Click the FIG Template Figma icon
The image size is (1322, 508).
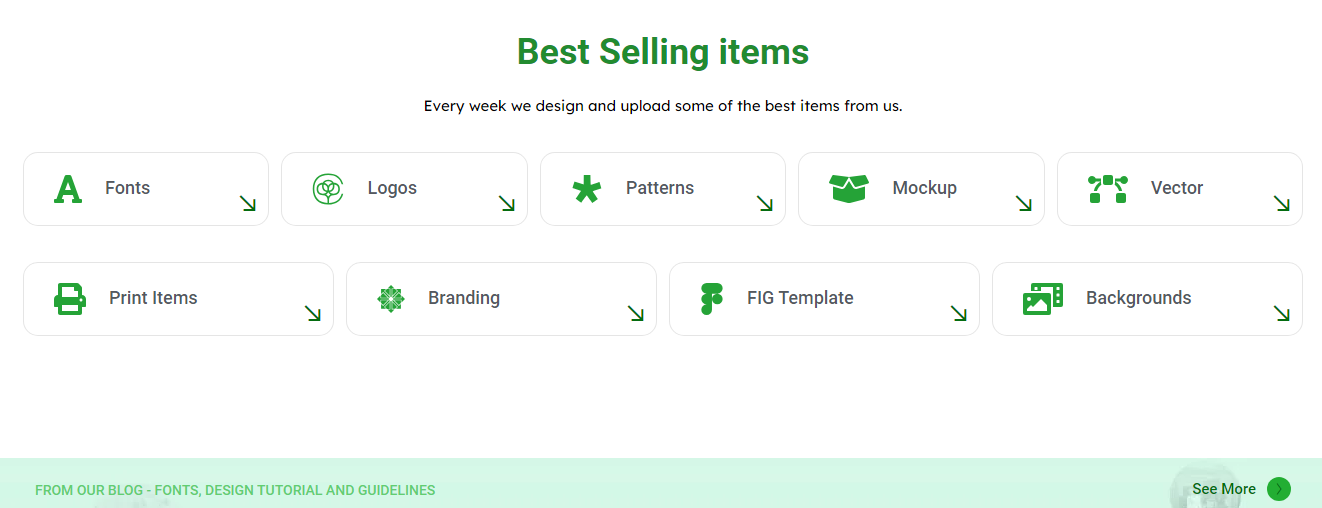pos(712,298)
